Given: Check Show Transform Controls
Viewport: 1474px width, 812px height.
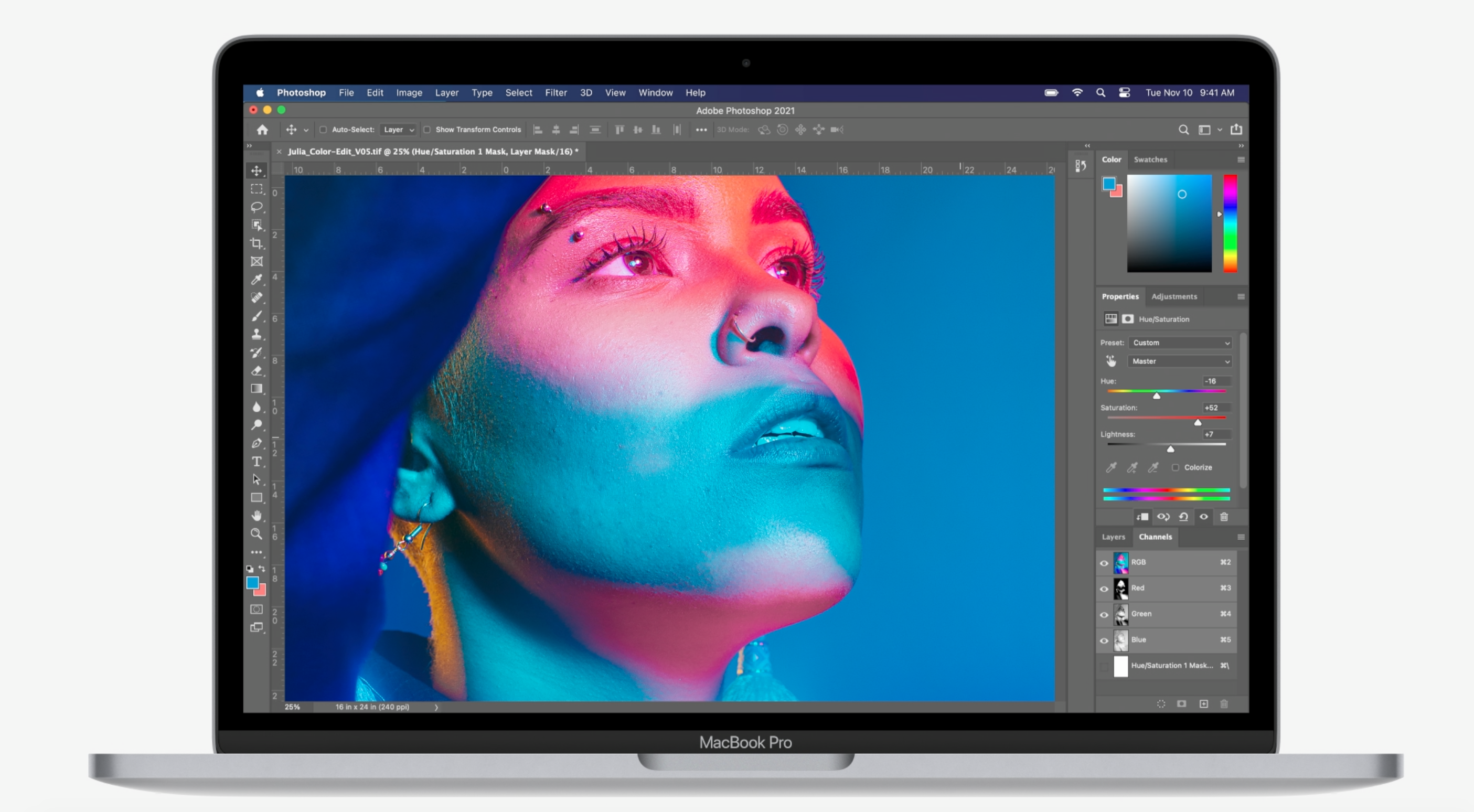Looking at the screenshot, I should 427,130.
